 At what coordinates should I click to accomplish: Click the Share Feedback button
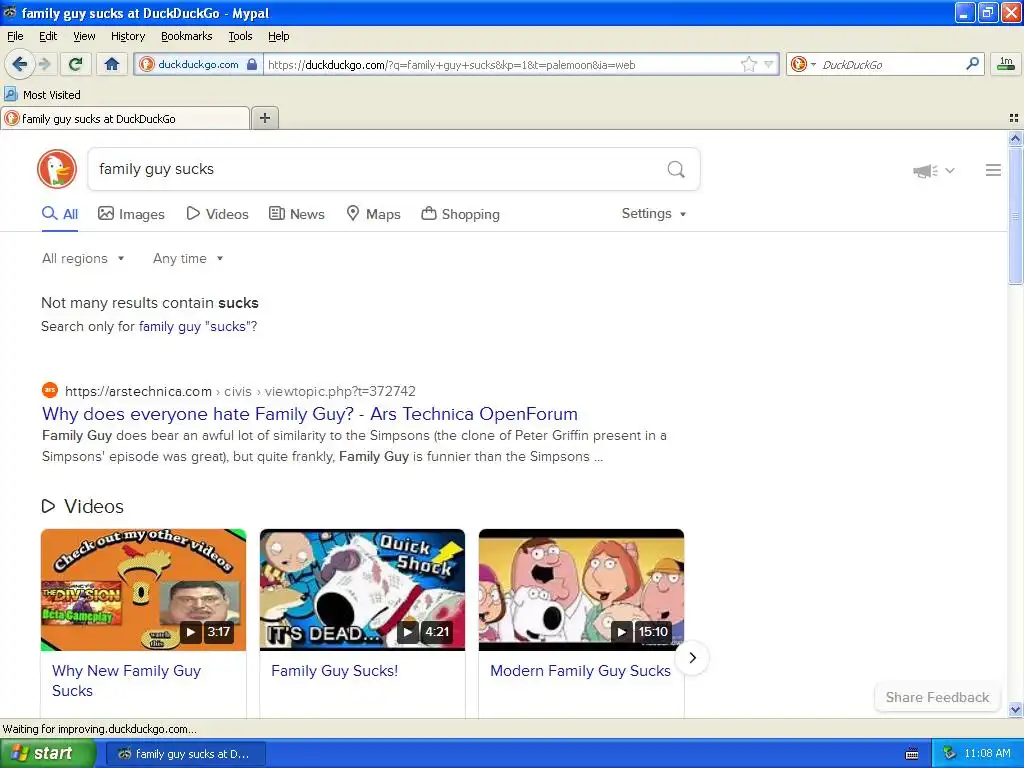(937, 697)
